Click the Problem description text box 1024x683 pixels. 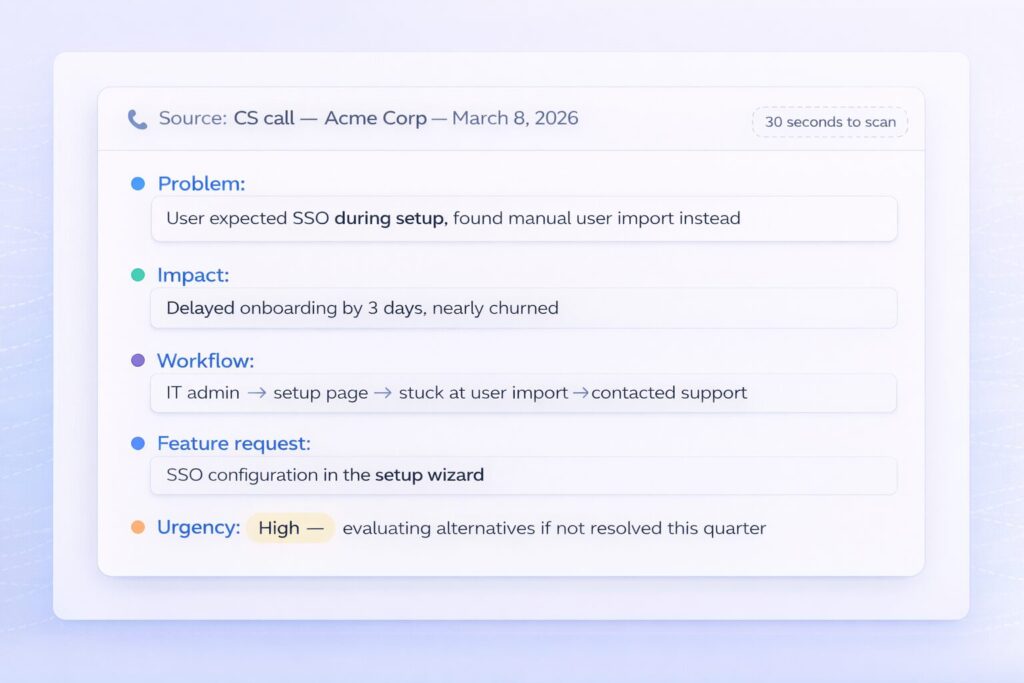(x=523, y=218)
